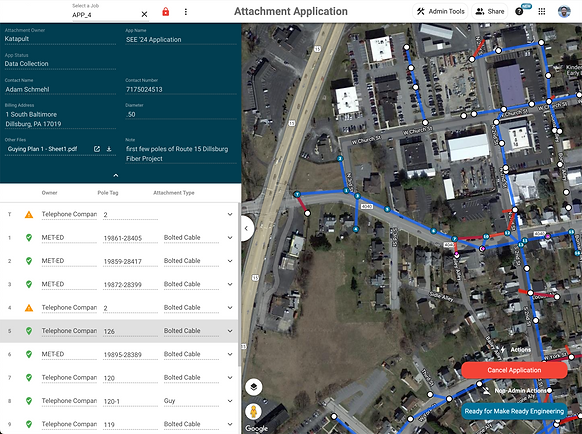Click warning icon on row T

pyautogui.click(x=29, y=215)
